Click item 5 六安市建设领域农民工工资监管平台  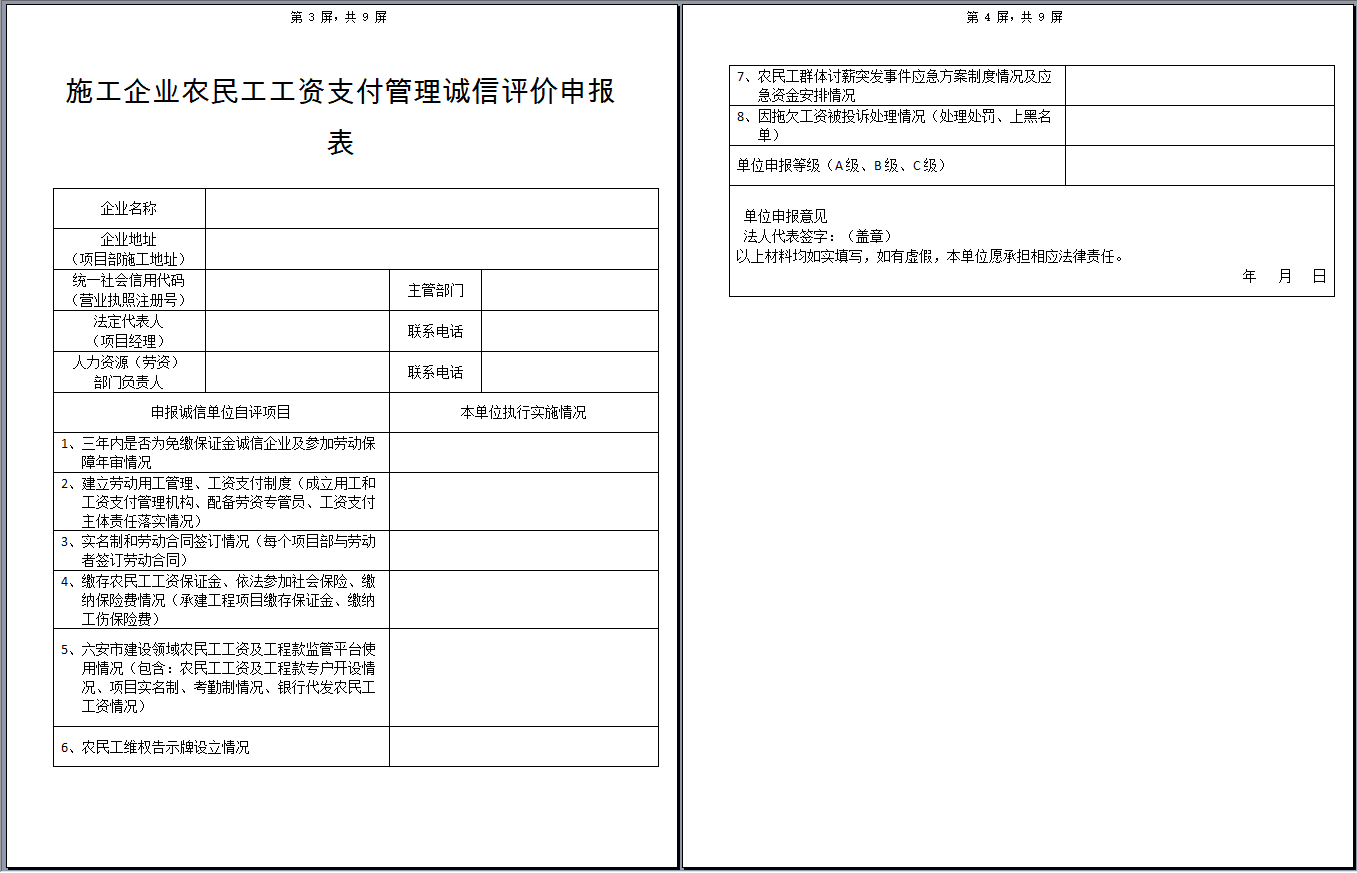click(x=221, y=678)
